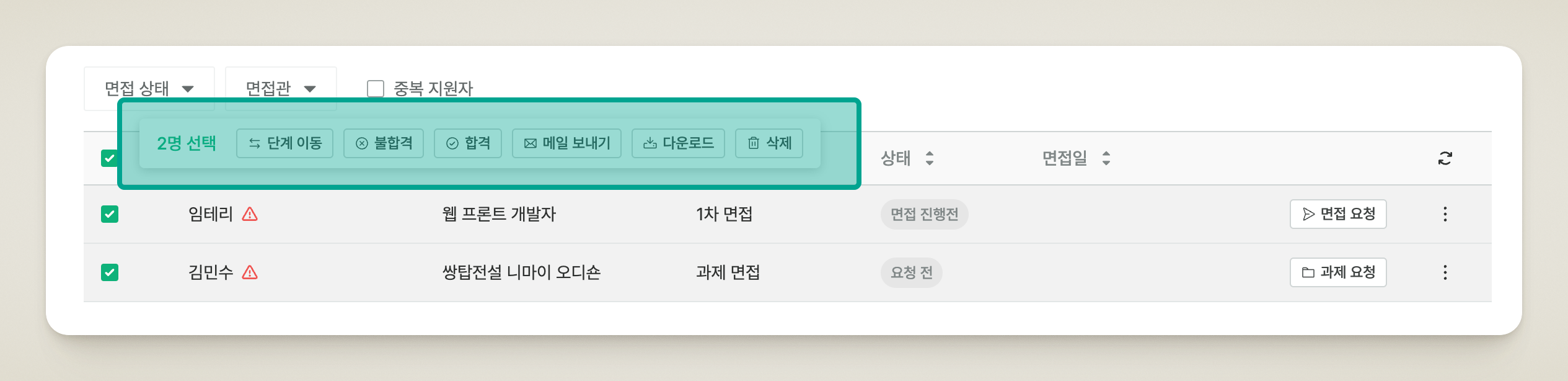Click the 삭제 trash button
Image resolution: width=1568 pixels, height=381 pixels.
[769, 143]
